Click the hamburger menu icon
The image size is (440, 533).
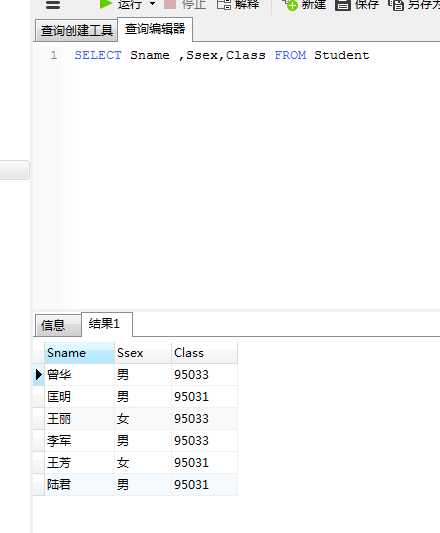[53, 5]
